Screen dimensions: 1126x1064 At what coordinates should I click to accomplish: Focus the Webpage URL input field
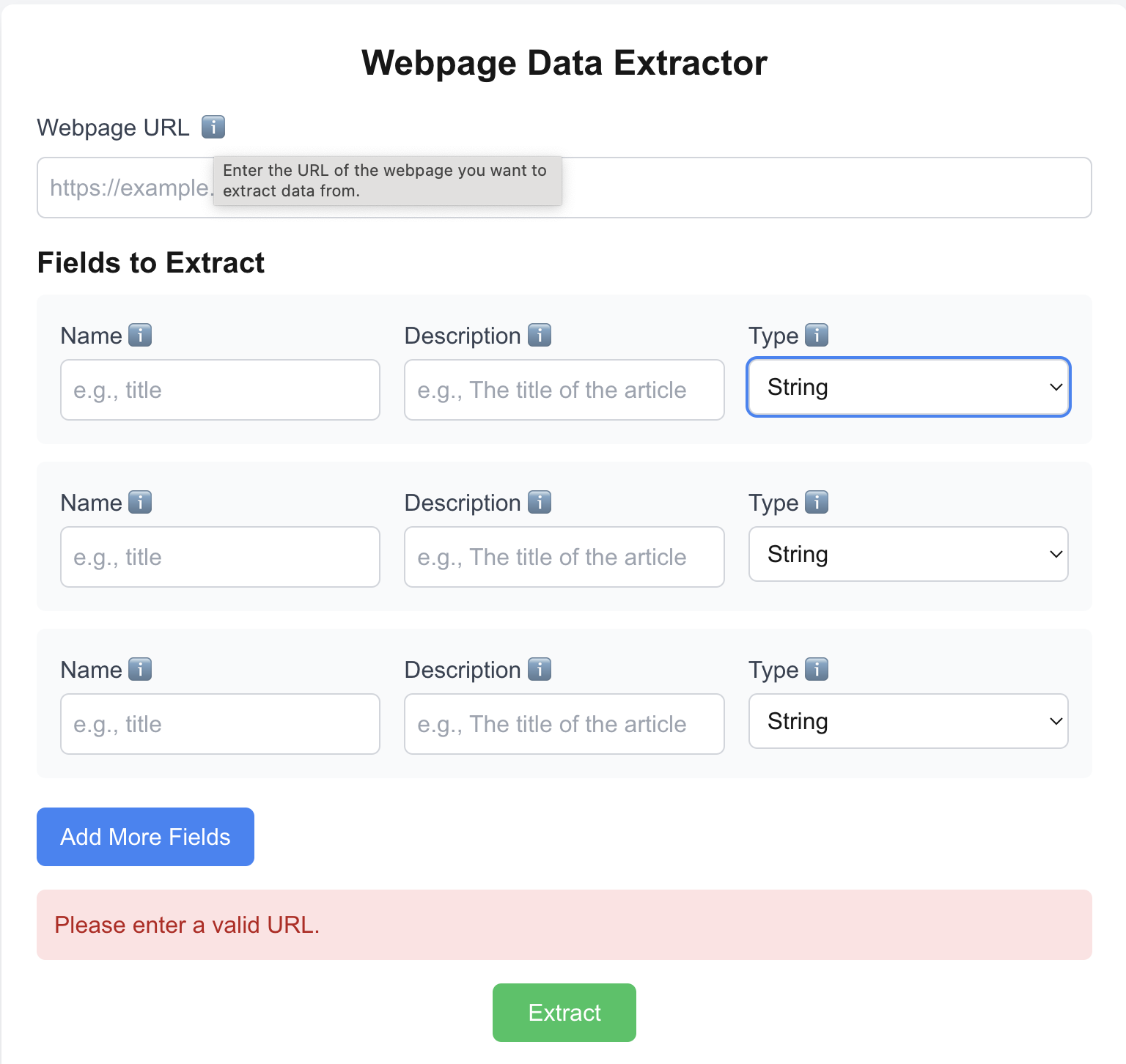coord(806,188)
